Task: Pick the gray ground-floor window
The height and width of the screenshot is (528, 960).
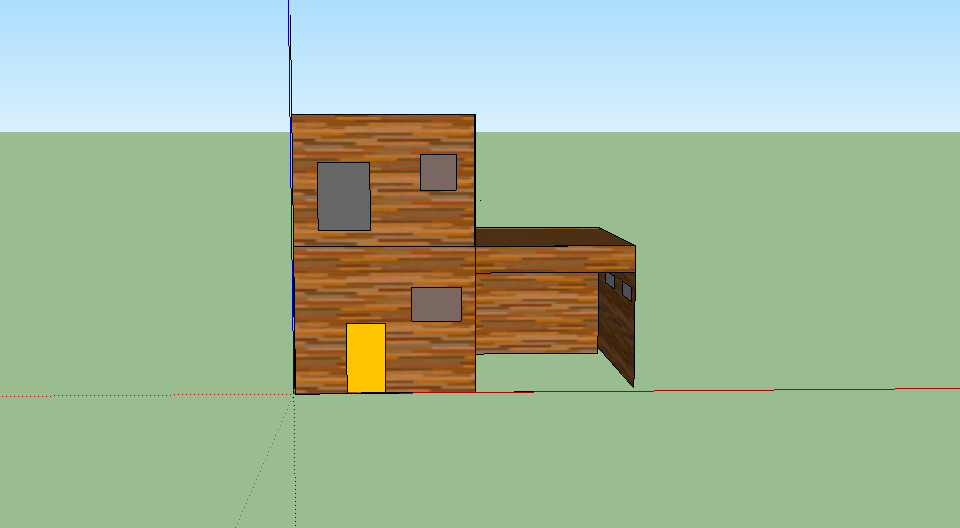Action: point(436,304)
